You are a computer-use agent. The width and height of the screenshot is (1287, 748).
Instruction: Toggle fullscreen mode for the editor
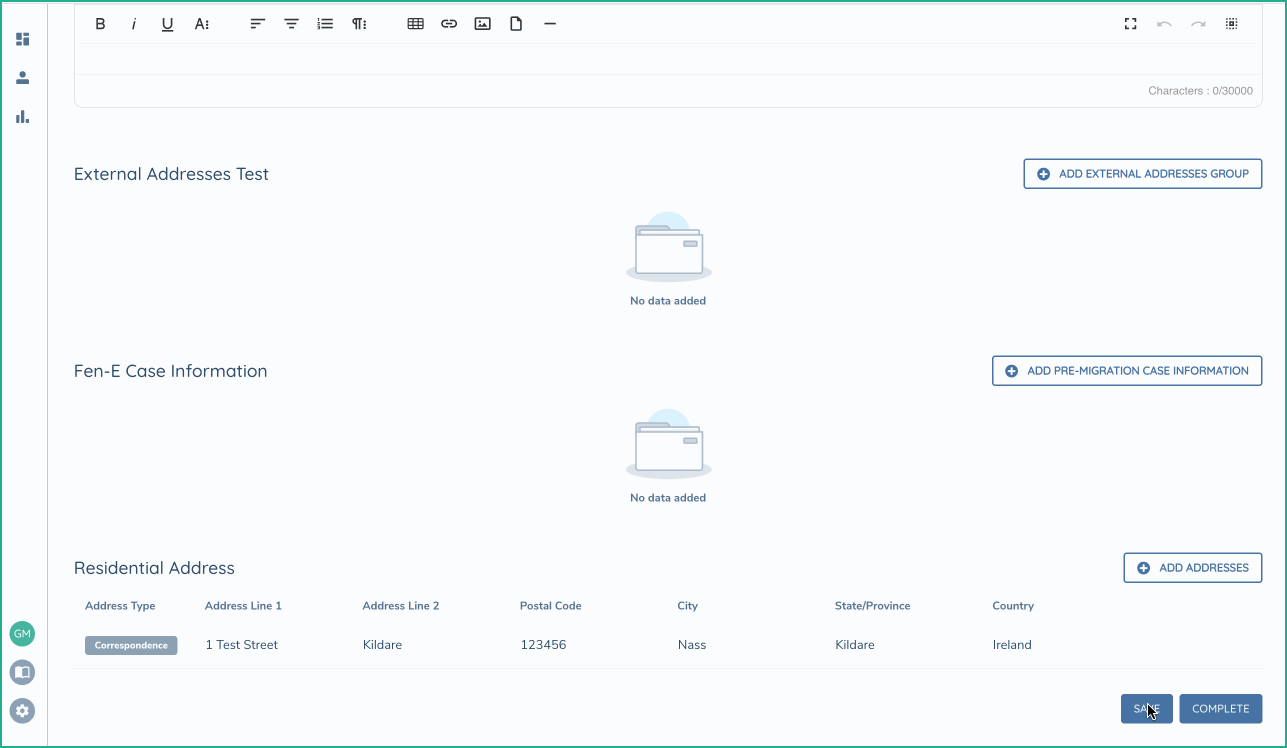click(1131, 24)
